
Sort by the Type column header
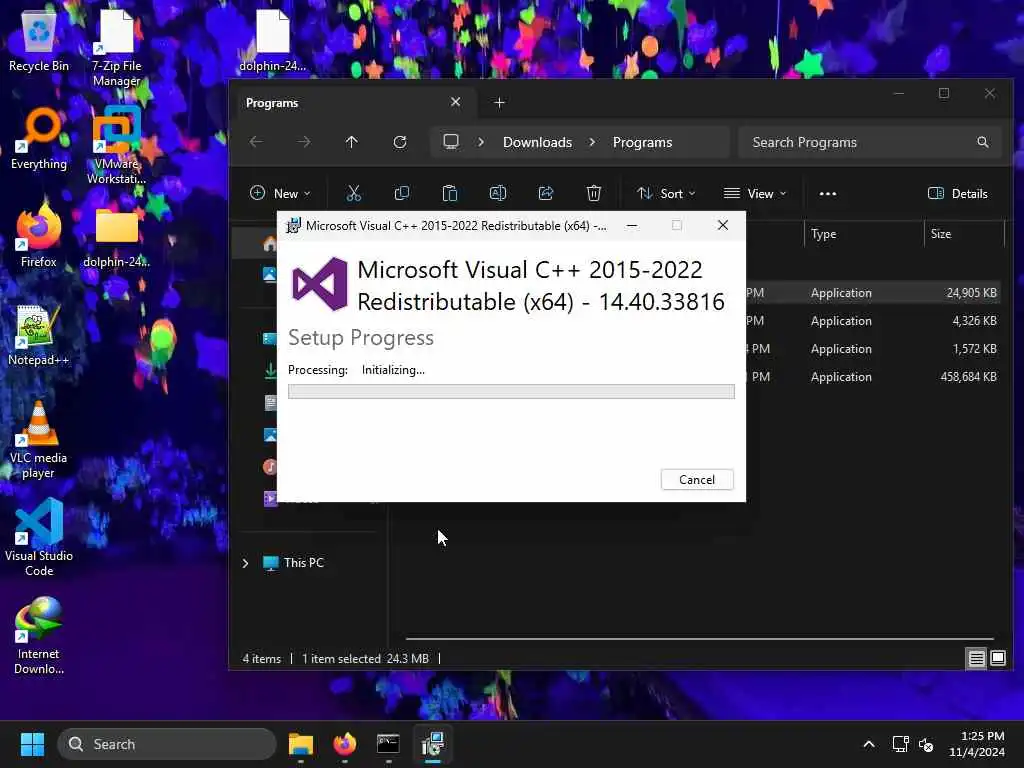tap(863, 234)
